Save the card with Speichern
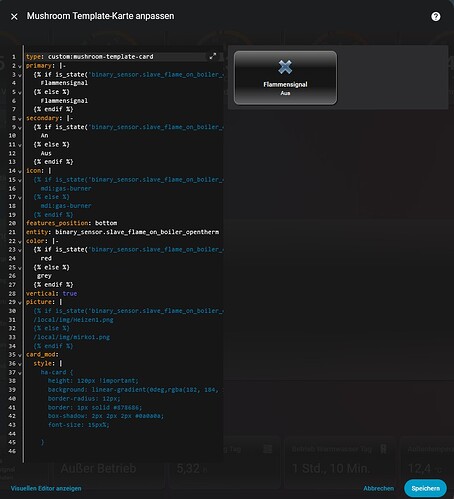The image size is (454, 499). pyautogui.click(x=425, y=488)
